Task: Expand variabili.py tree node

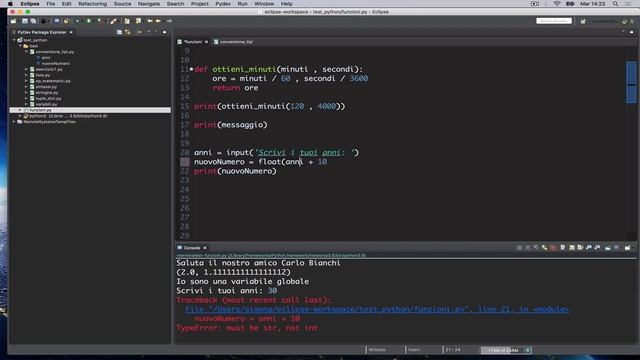Action: 27,104
